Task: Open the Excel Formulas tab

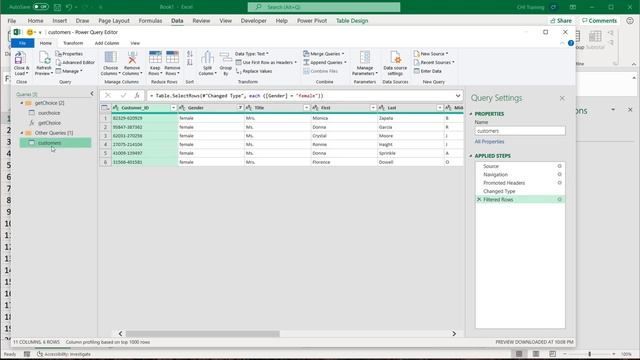Action: pos(150,20)
